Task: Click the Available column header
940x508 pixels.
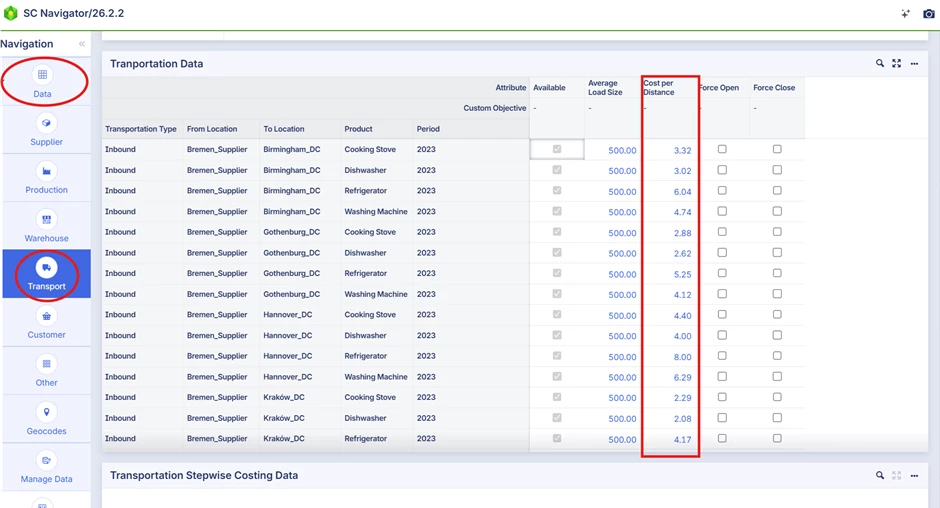Action: click(549, 88)
